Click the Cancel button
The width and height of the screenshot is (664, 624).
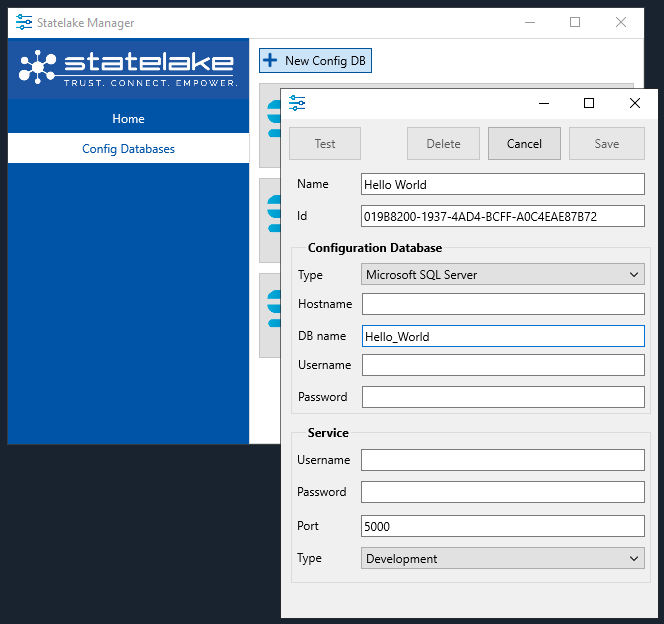click(x=524, y=144)
